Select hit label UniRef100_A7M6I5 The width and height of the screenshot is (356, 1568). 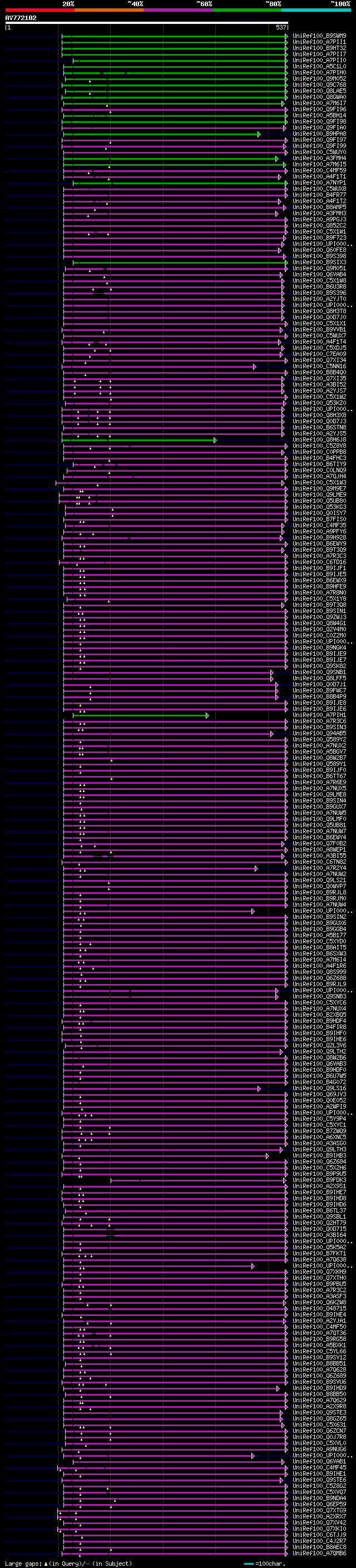pyautogui.click(x=319, y=164)
